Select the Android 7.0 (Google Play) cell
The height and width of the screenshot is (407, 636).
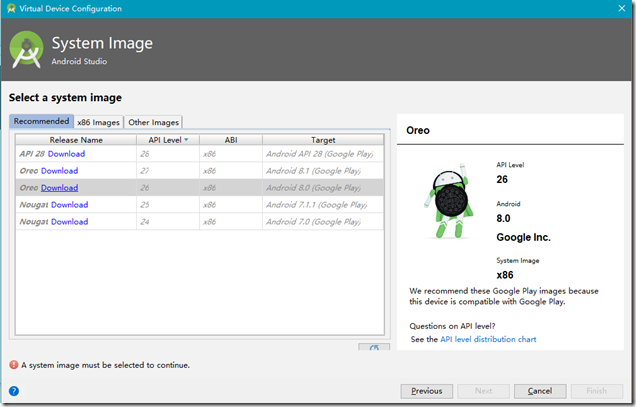(323, 222)
